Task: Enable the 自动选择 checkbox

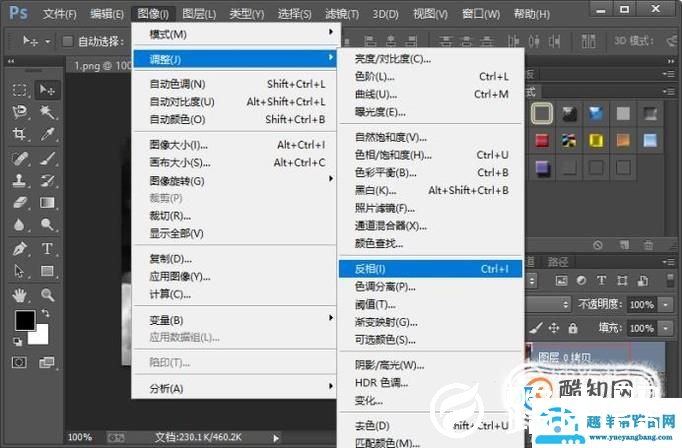Action: pos(67,41)
